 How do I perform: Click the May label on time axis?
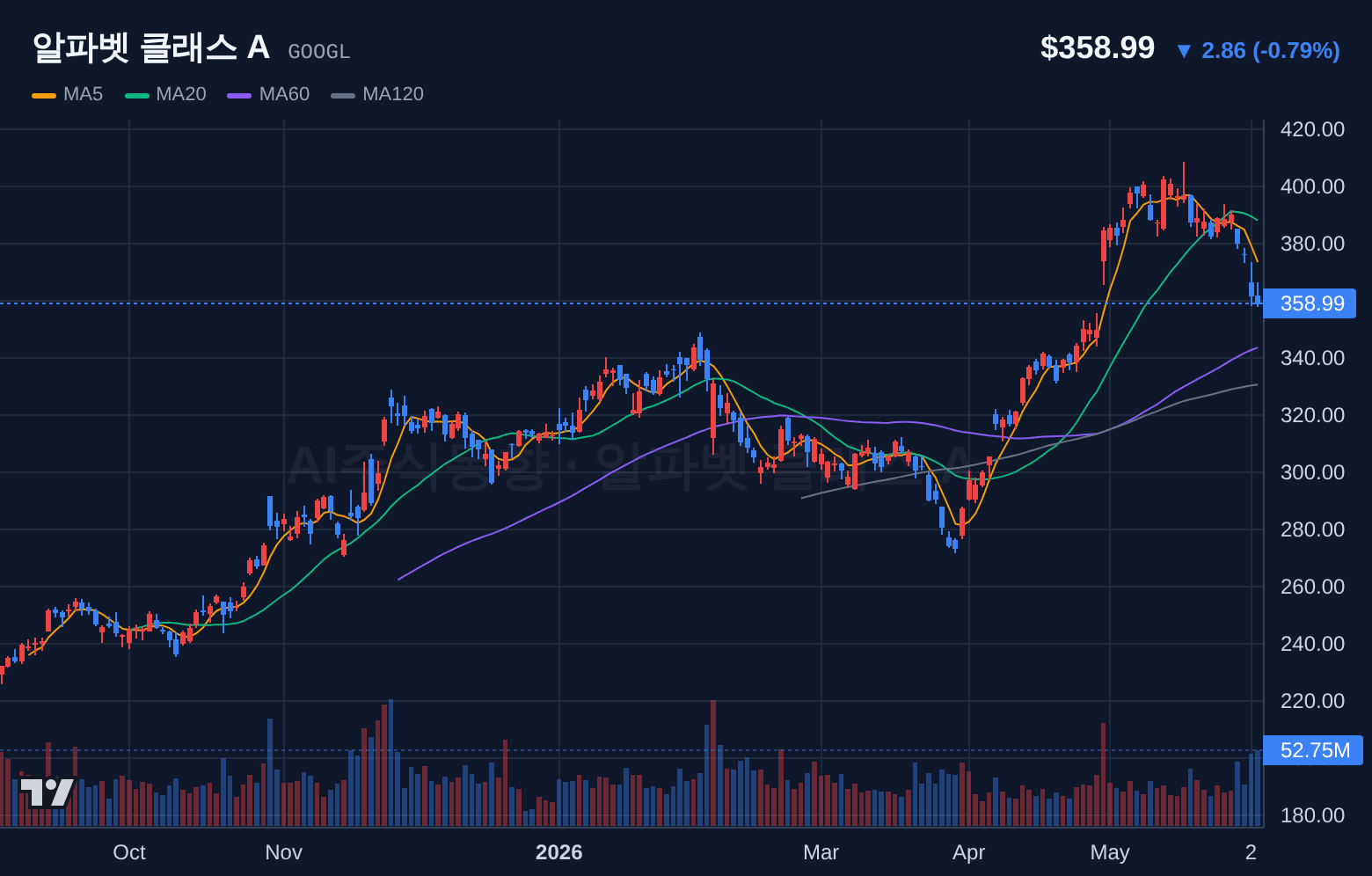(x=1110, y=852)
